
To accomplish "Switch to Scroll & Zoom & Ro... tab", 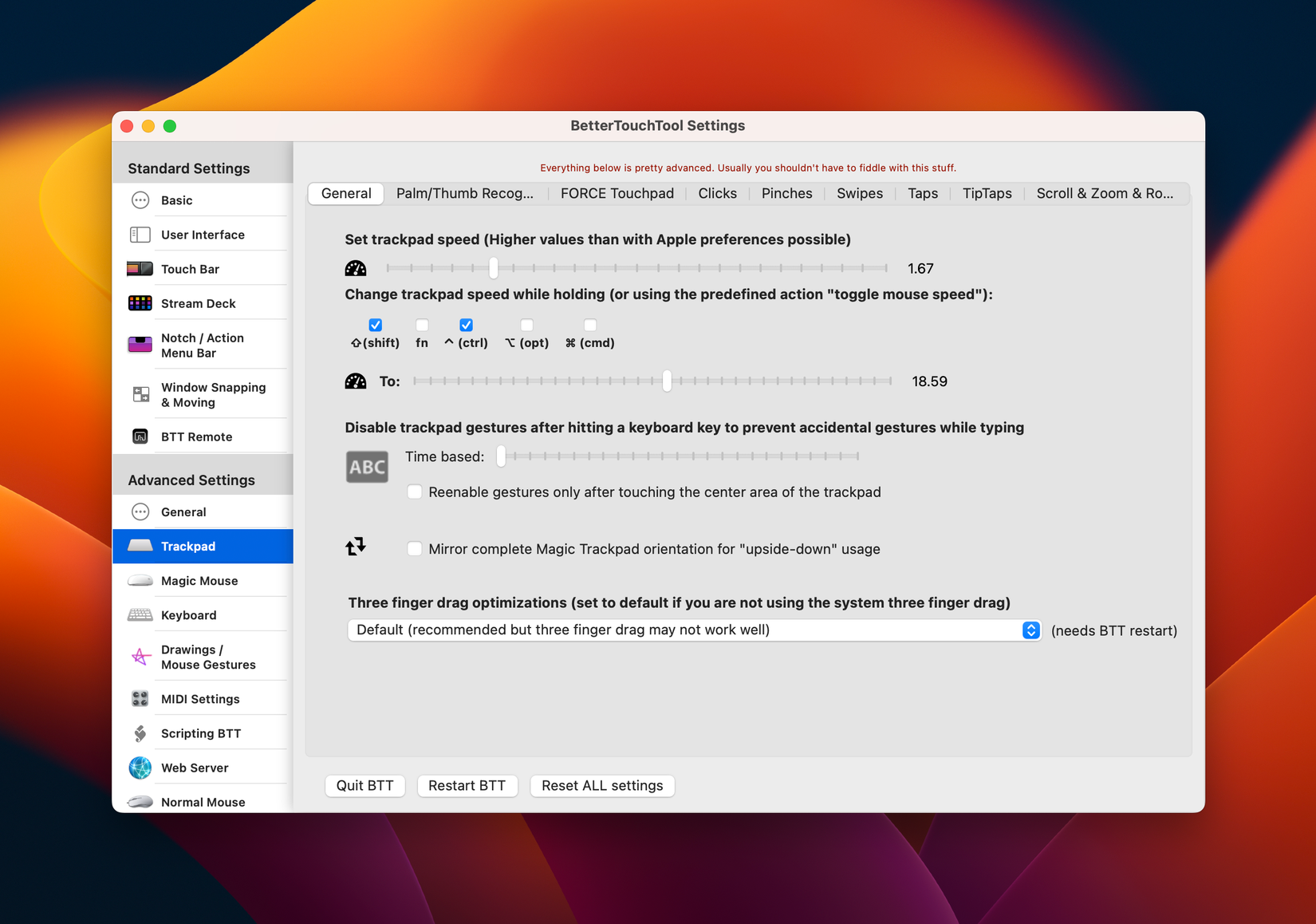I will [1105, 193].
